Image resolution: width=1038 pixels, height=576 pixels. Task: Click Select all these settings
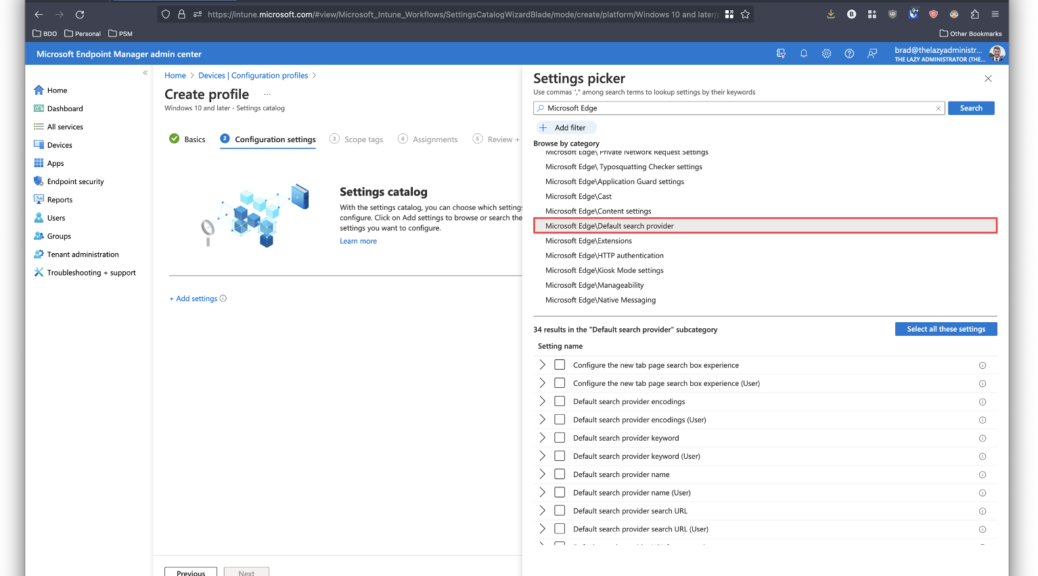click(945, 329)
